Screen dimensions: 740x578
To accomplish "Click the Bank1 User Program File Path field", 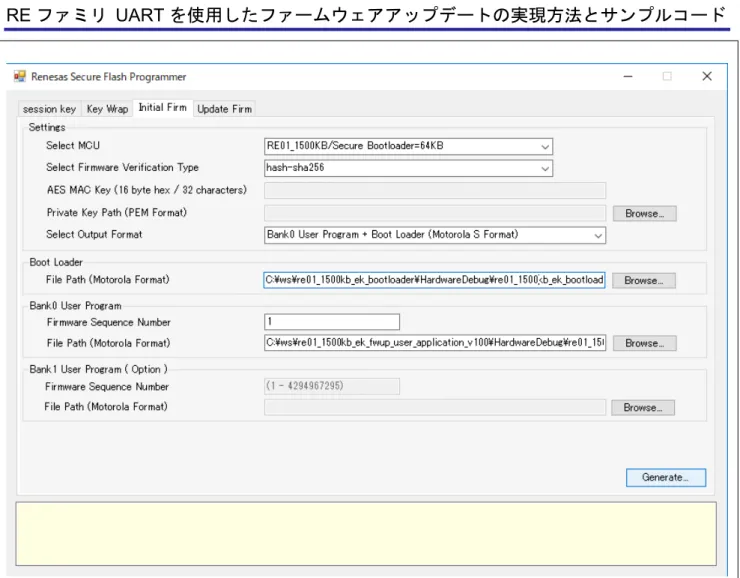I will (435, 407).
